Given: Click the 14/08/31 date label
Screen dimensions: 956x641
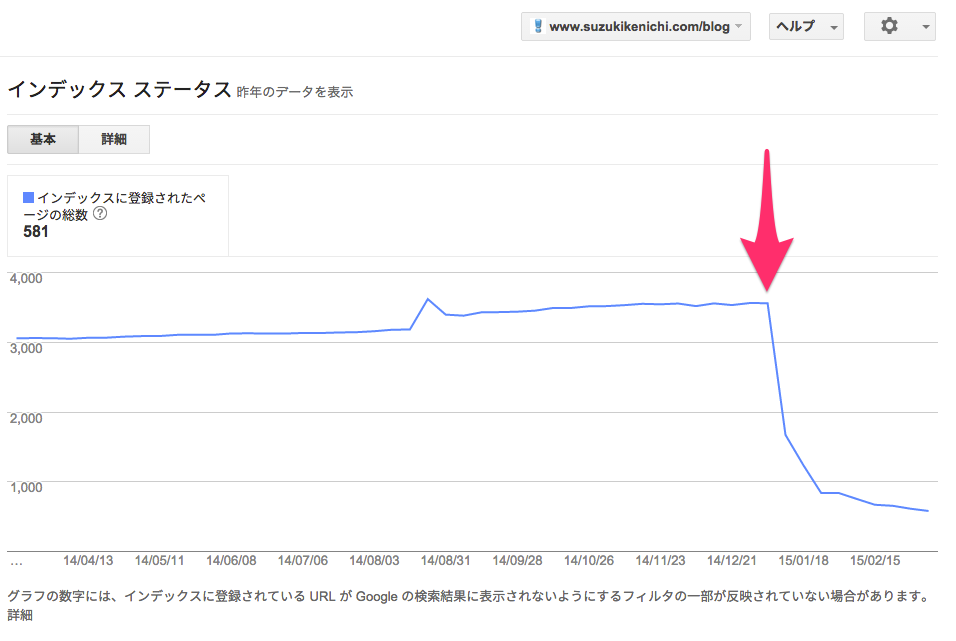Looking at the screenshot, I should (x=445, y=560).
